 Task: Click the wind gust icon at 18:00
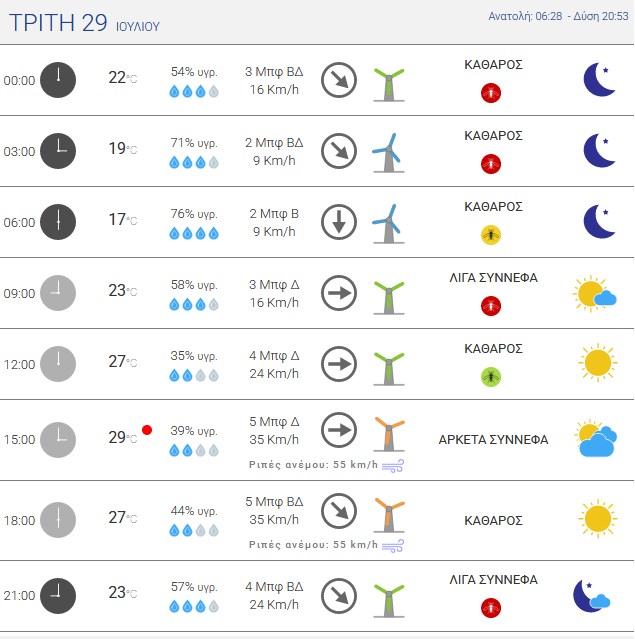click(392, 546)
